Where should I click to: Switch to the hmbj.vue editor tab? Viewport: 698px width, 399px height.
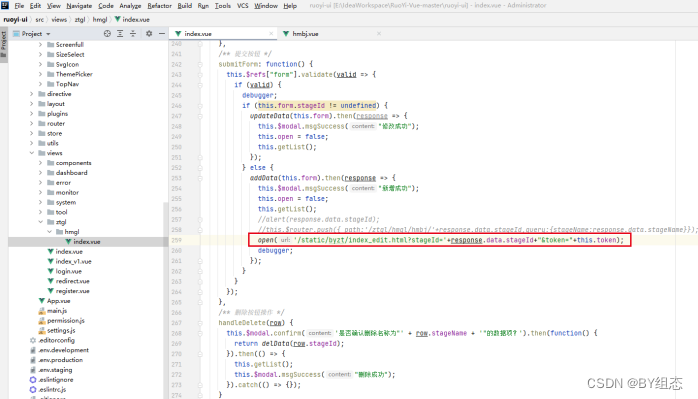point(305,34)
